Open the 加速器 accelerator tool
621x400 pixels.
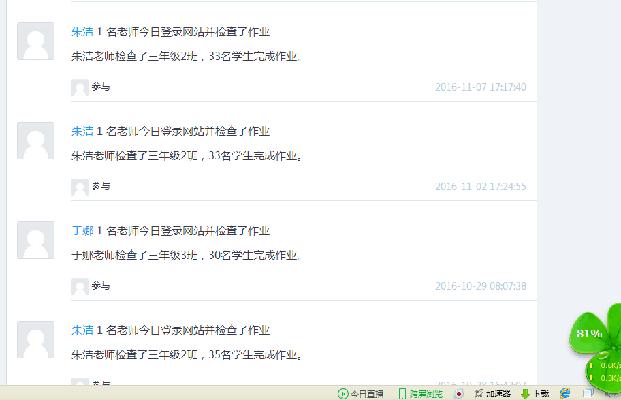492,393
